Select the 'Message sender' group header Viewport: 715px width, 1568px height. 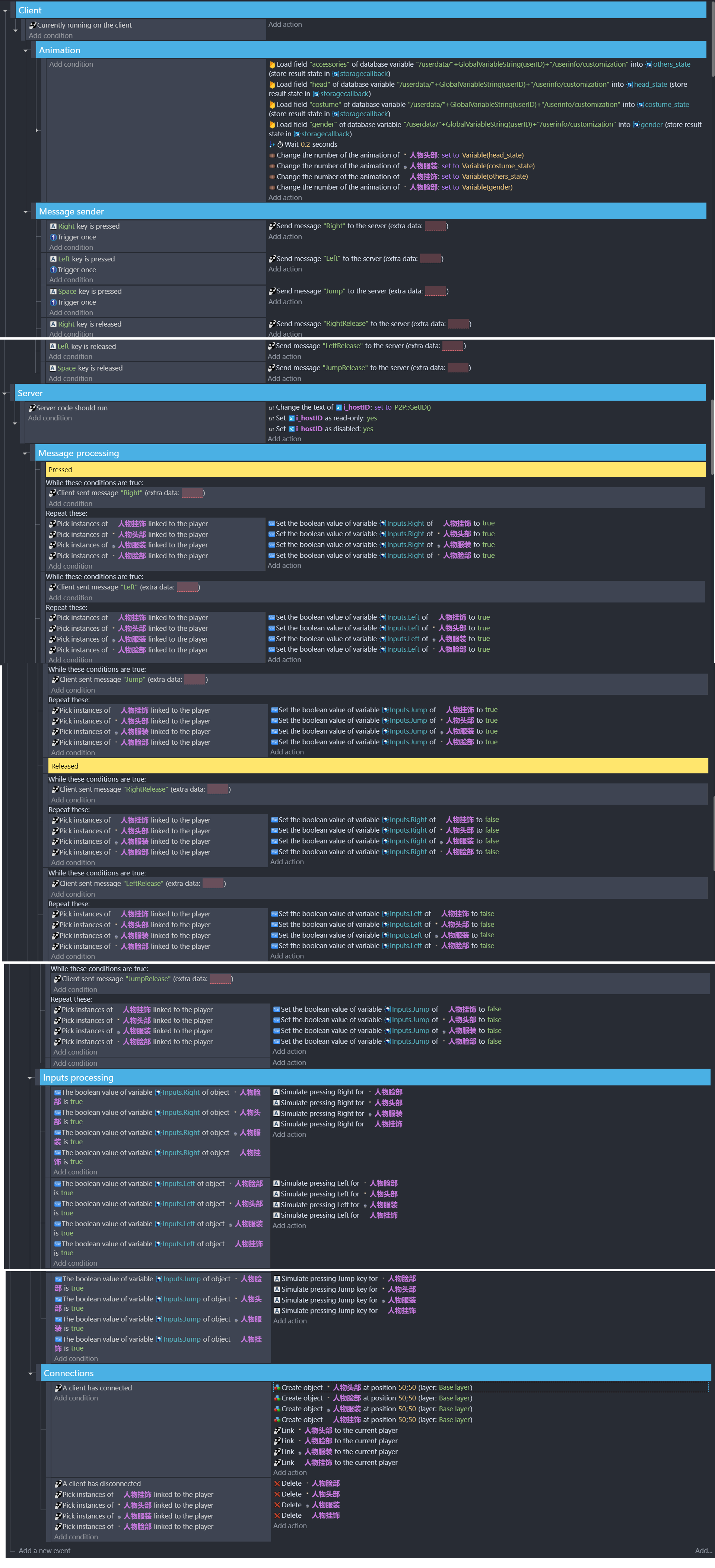point(371,212)
